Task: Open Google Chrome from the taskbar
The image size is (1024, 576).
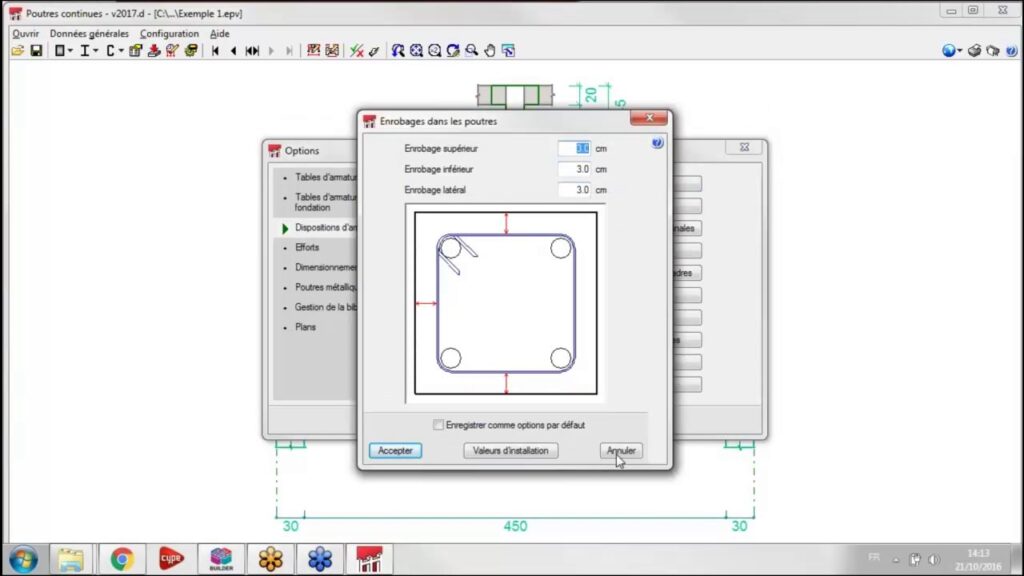Action: (122, 558)
